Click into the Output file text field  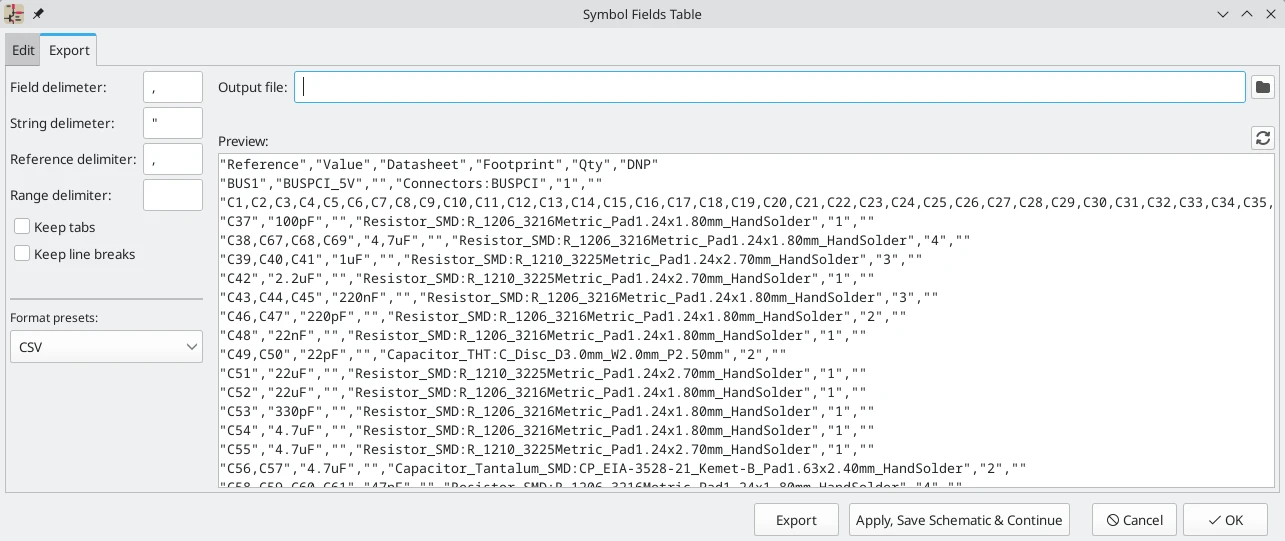click(x=769, y=87)
